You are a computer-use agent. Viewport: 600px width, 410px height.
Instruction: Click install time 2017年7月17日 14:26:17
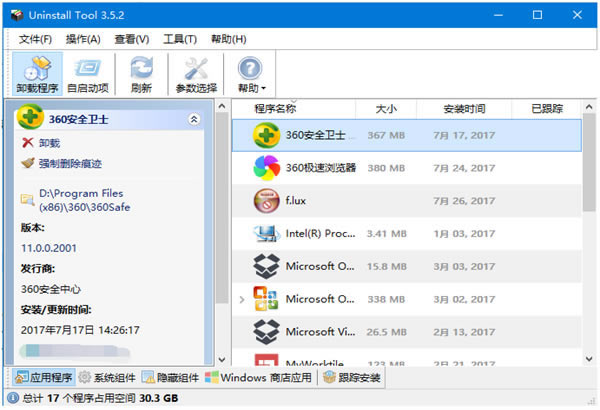point(80,330)
